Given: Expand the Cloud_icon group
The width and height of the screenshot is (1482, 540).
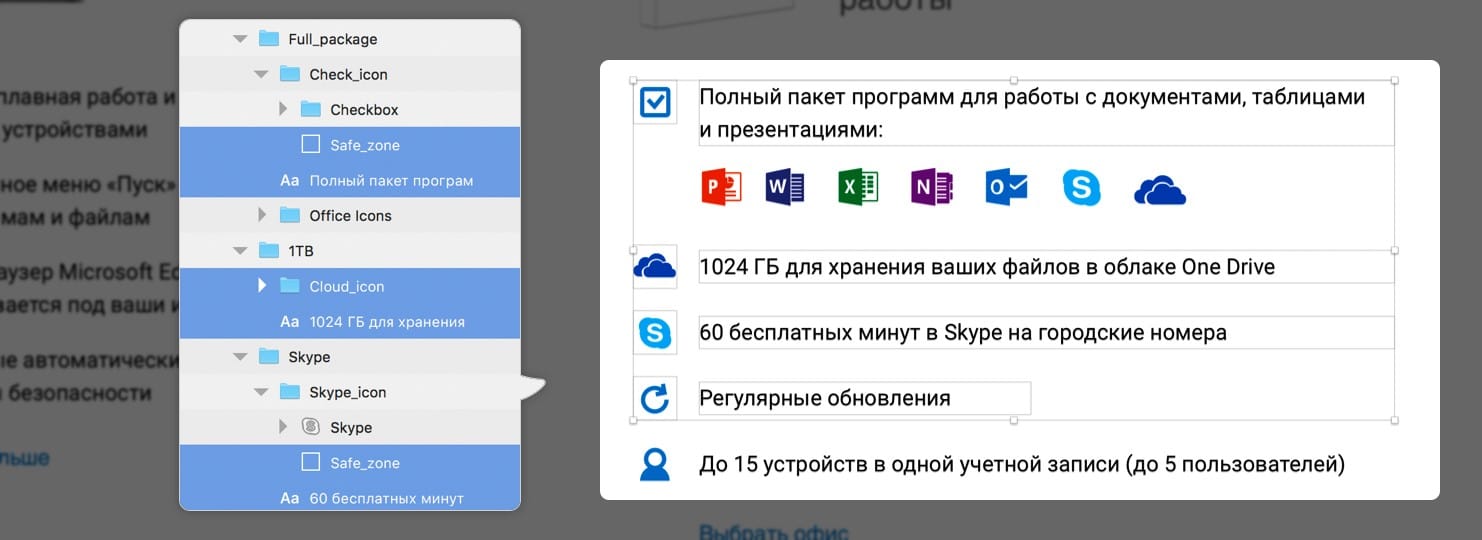Looking at the screenshot, I should coord(262,286).
